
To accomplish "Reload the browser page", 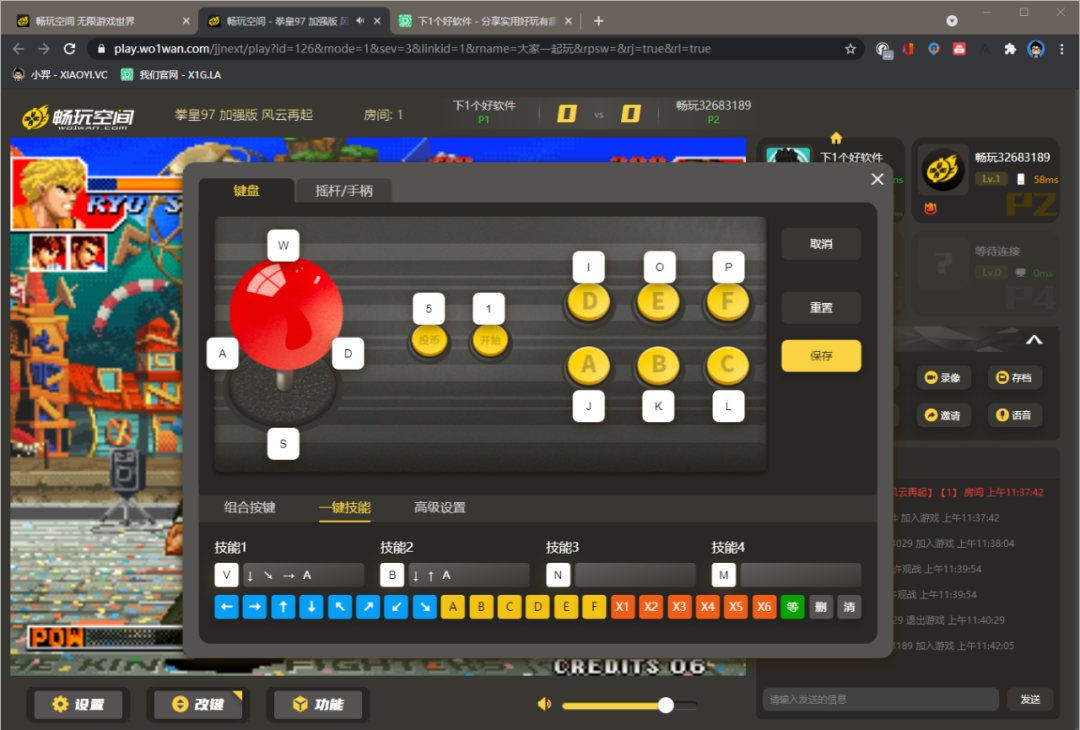I will click(70, 49).
